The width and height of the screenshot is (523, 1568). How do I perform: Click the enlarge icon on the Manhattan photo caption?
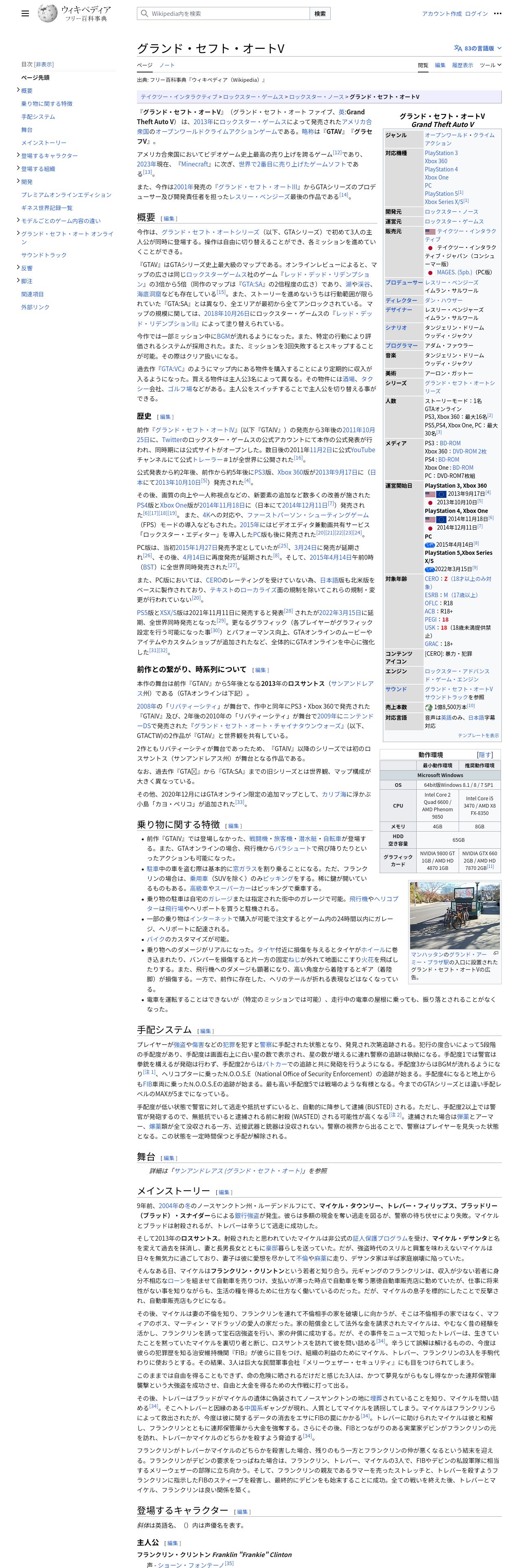(496, 953)
